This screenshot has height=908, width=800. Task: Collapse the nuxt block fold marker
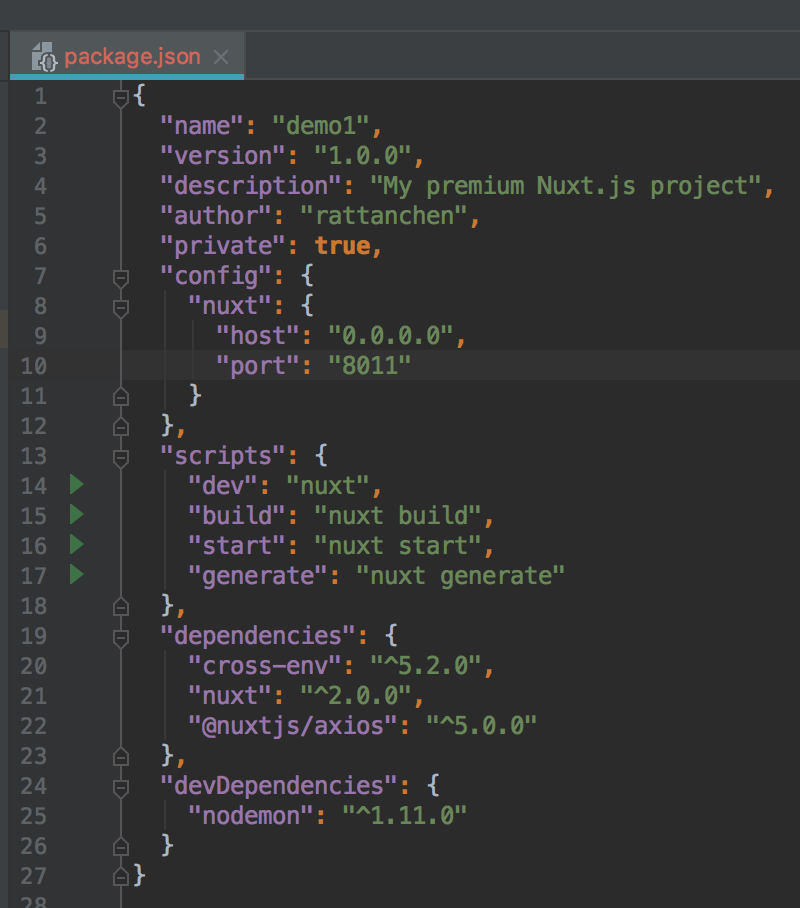click(x=120, y=308)
